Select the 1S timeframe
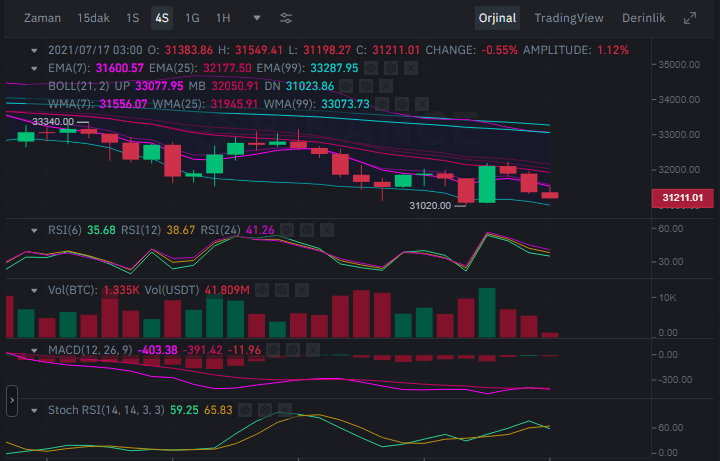 click(133, 18)
